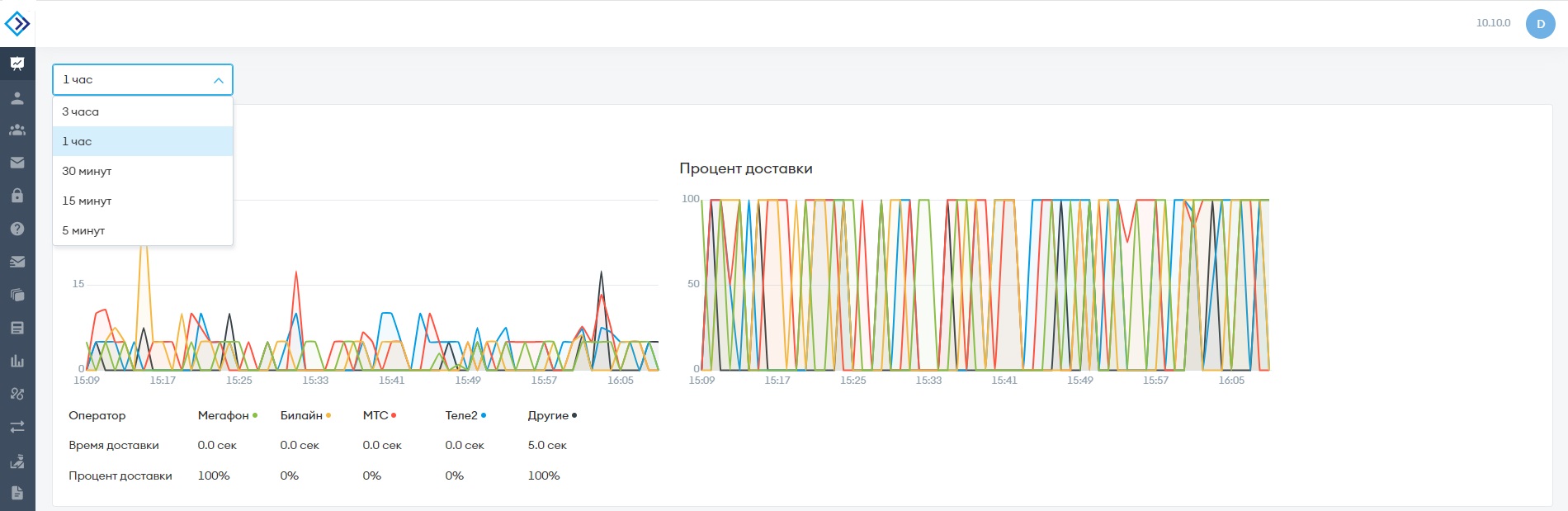Screen dimensions: 1568x511
Task: Toggle the Мегафон legend series
Action: click(228, 415)
